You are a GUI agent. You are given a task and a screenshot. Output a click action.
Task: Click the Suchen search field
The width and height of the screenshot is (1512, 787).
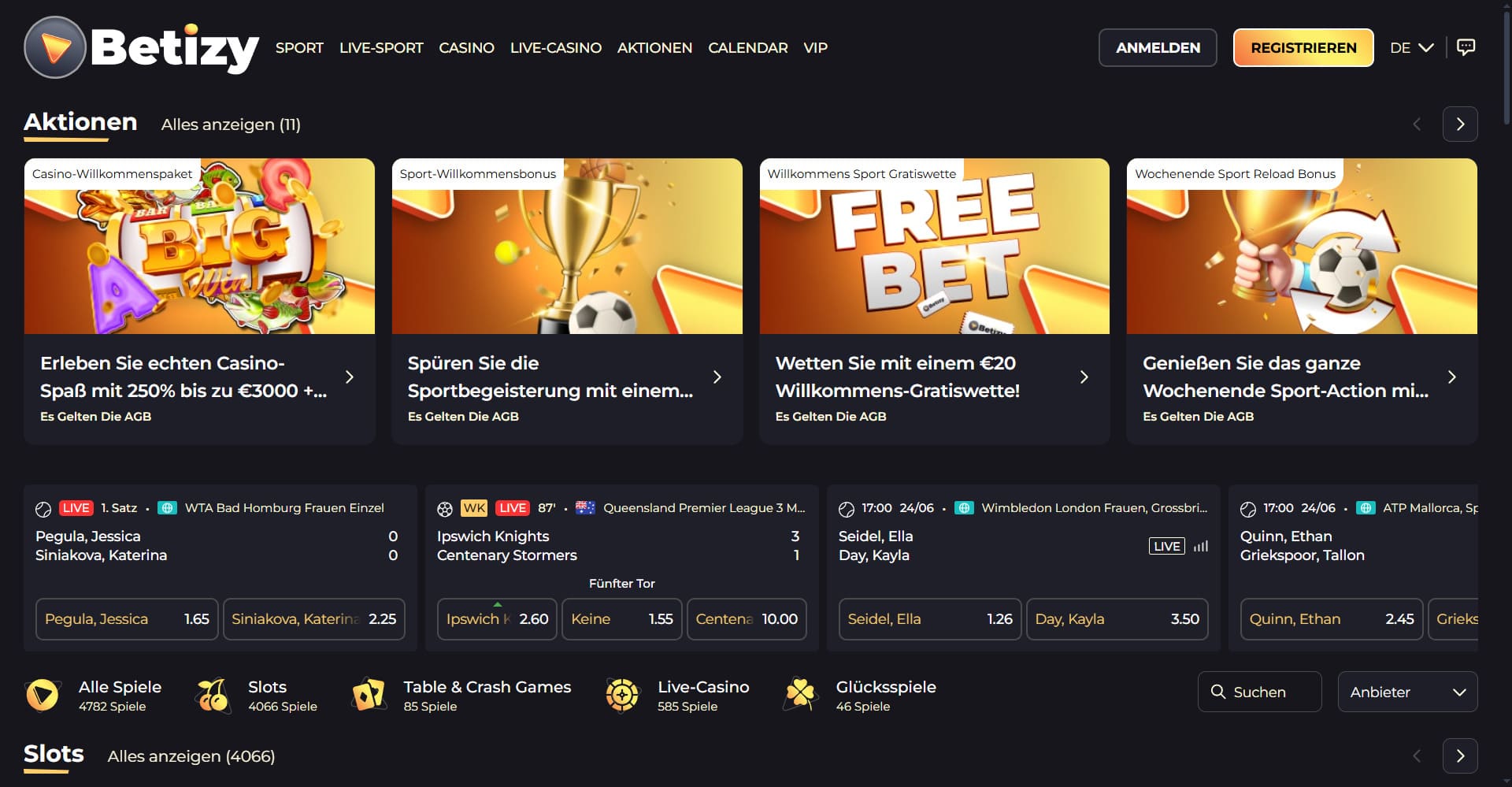coord(1259,692)
